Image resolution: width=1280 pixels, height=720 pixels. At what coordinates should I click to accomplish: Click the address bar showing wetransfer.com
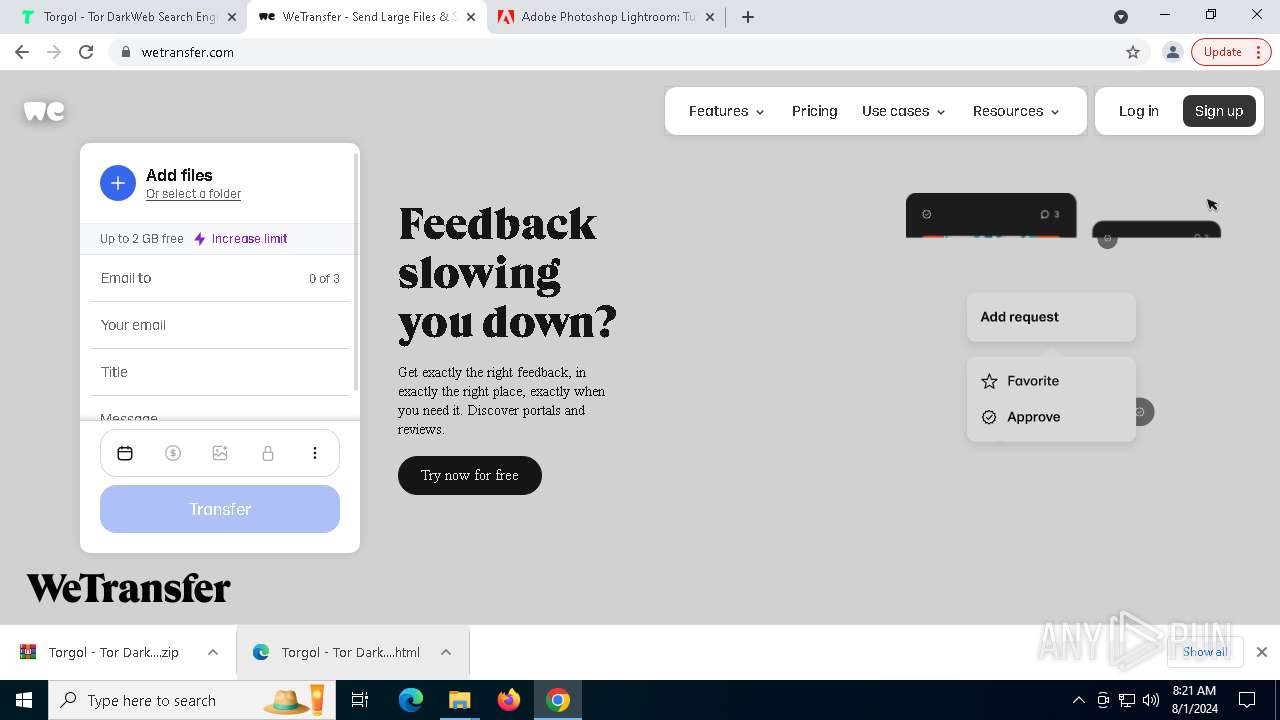(x=628, y=52)
